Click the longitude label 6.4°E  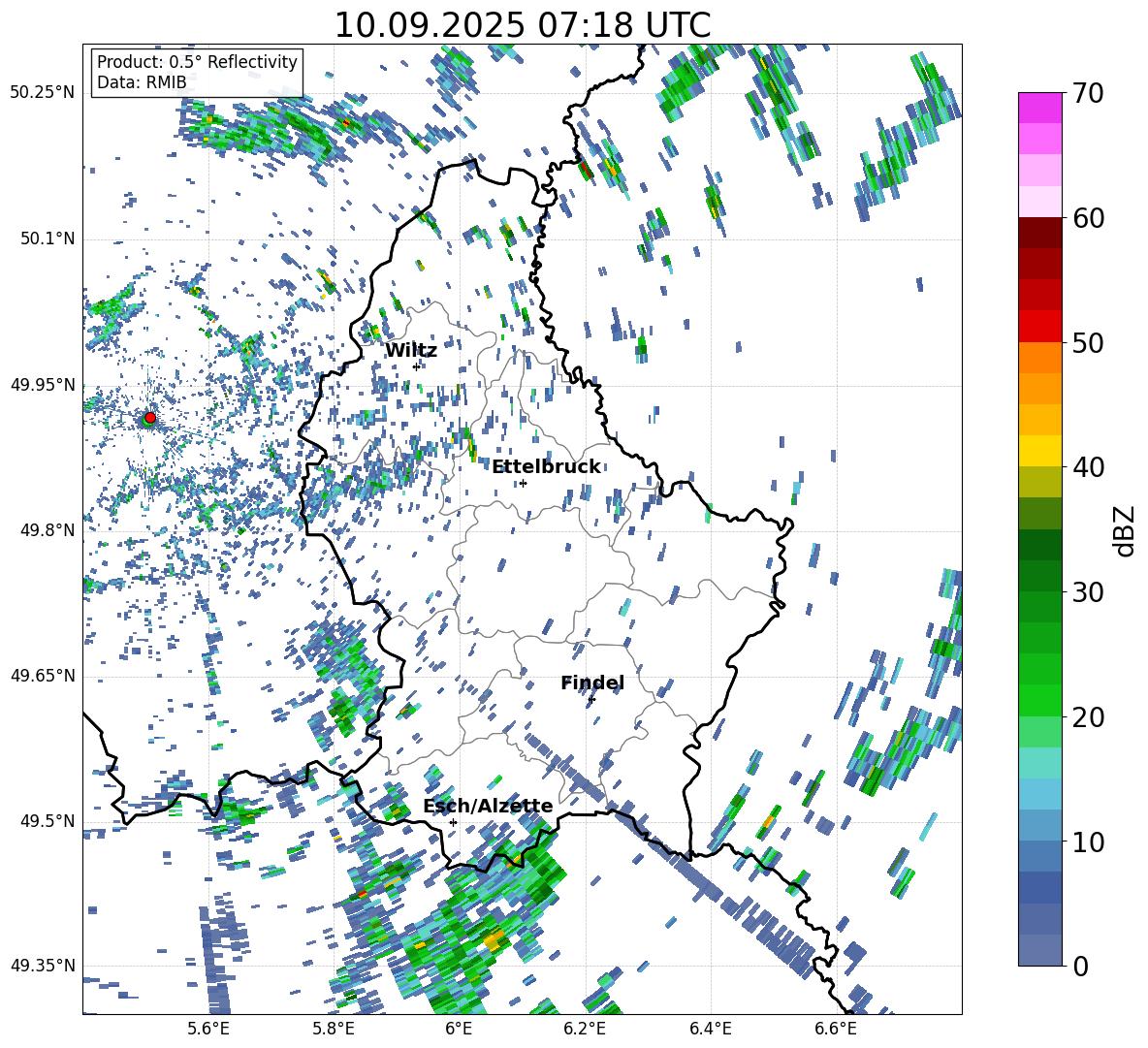click(710, 1029)
